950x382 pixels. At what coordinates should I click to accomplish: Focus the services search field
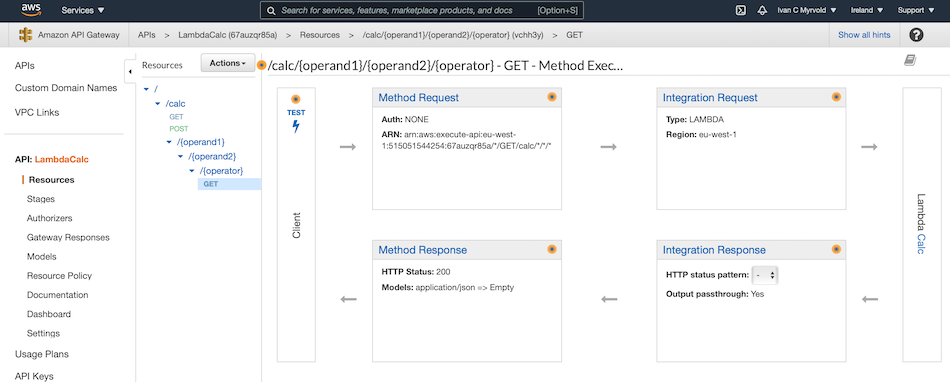tap(422, 10)
